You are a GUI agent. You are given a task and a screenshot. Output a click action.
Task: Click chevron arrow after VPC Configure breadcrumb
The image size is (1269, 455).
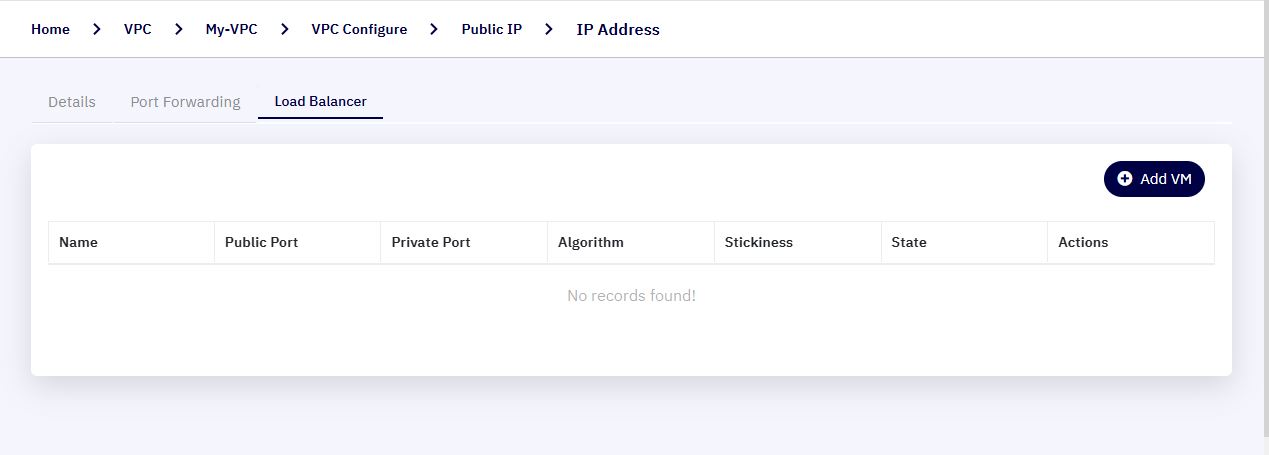434,29
